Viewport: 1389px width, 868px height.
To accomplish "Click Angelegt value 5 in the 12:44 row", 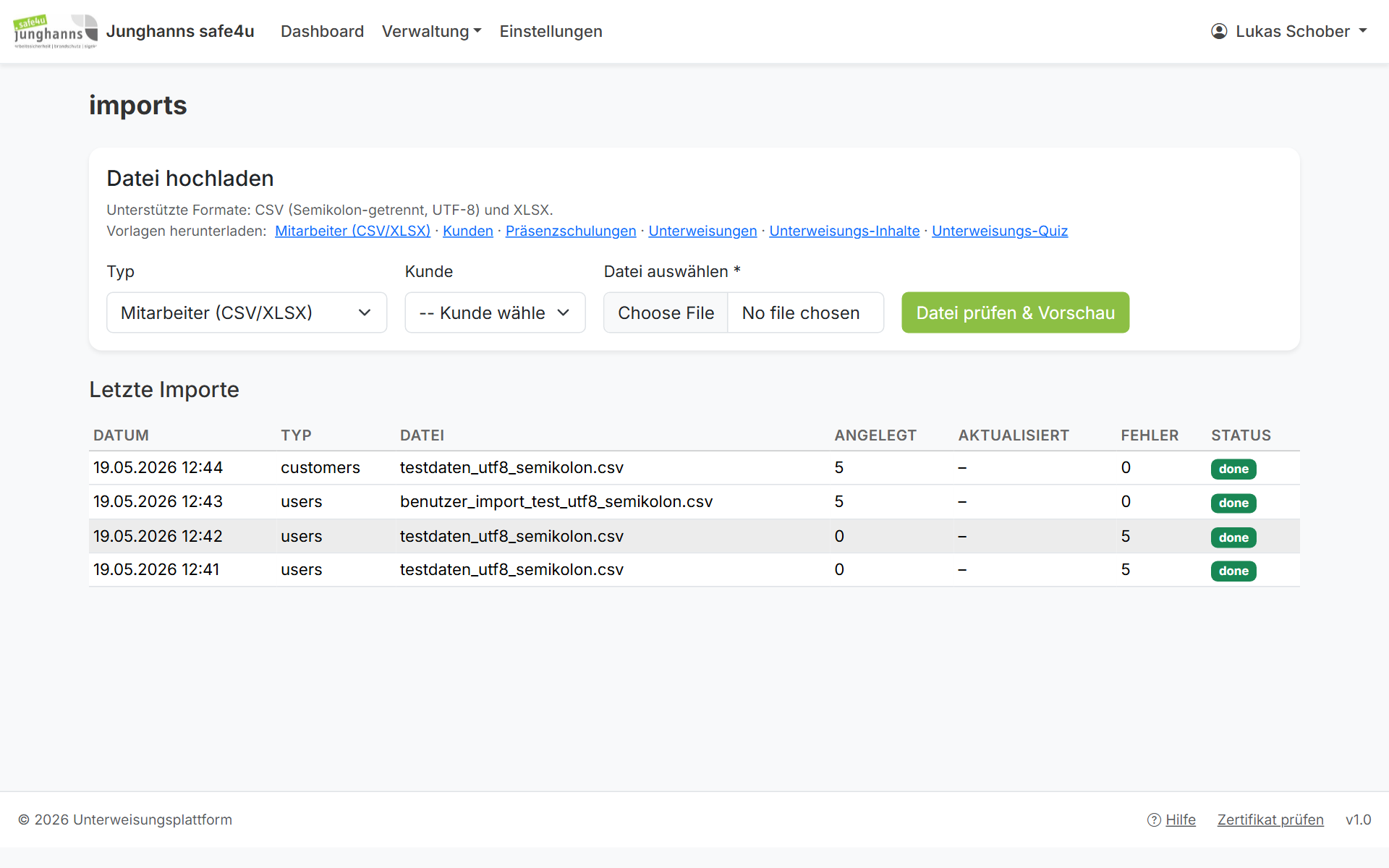I will (839, 467).
